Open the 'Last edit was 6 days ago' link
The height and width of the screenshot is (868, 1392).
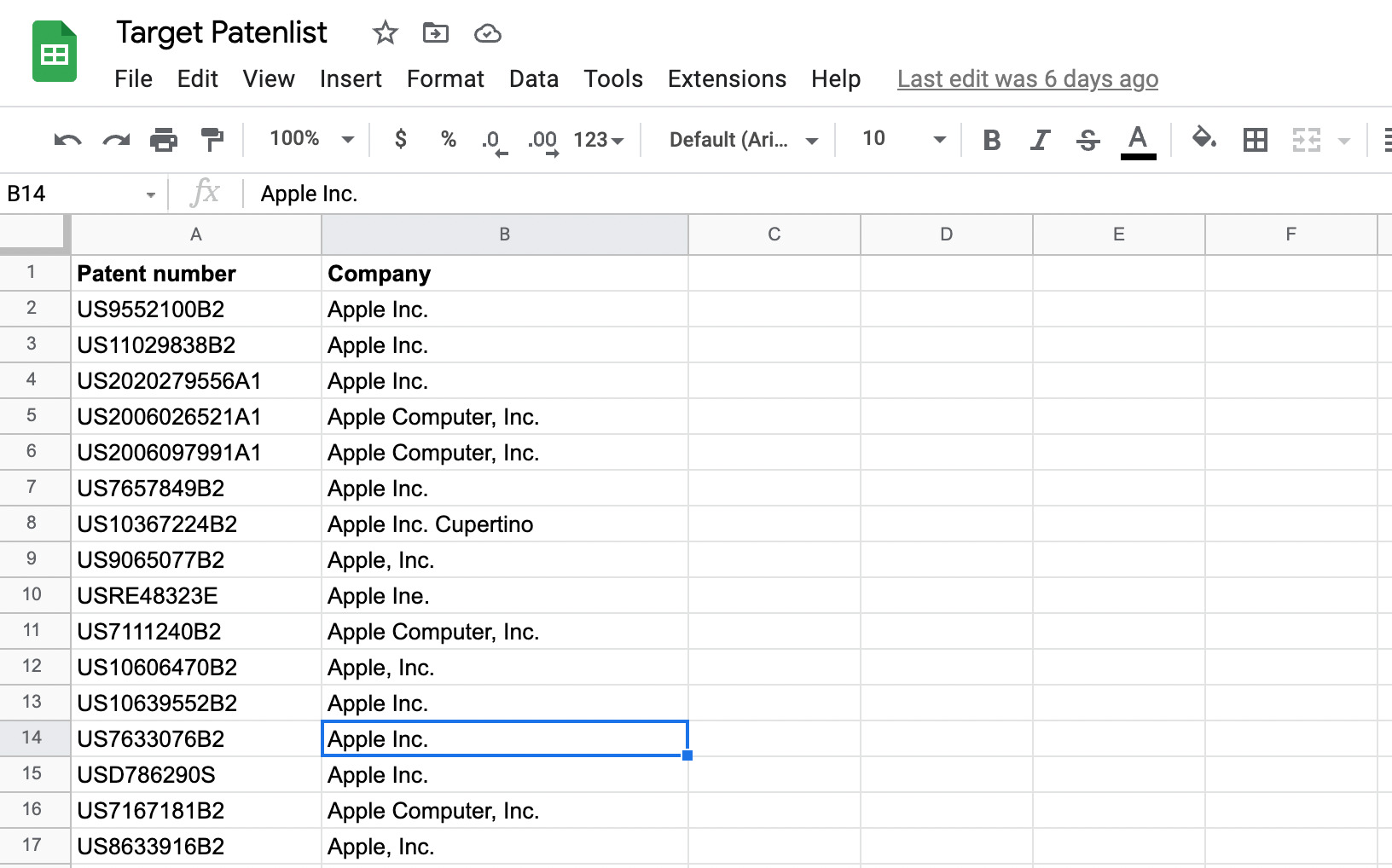tap(1028, 79)
